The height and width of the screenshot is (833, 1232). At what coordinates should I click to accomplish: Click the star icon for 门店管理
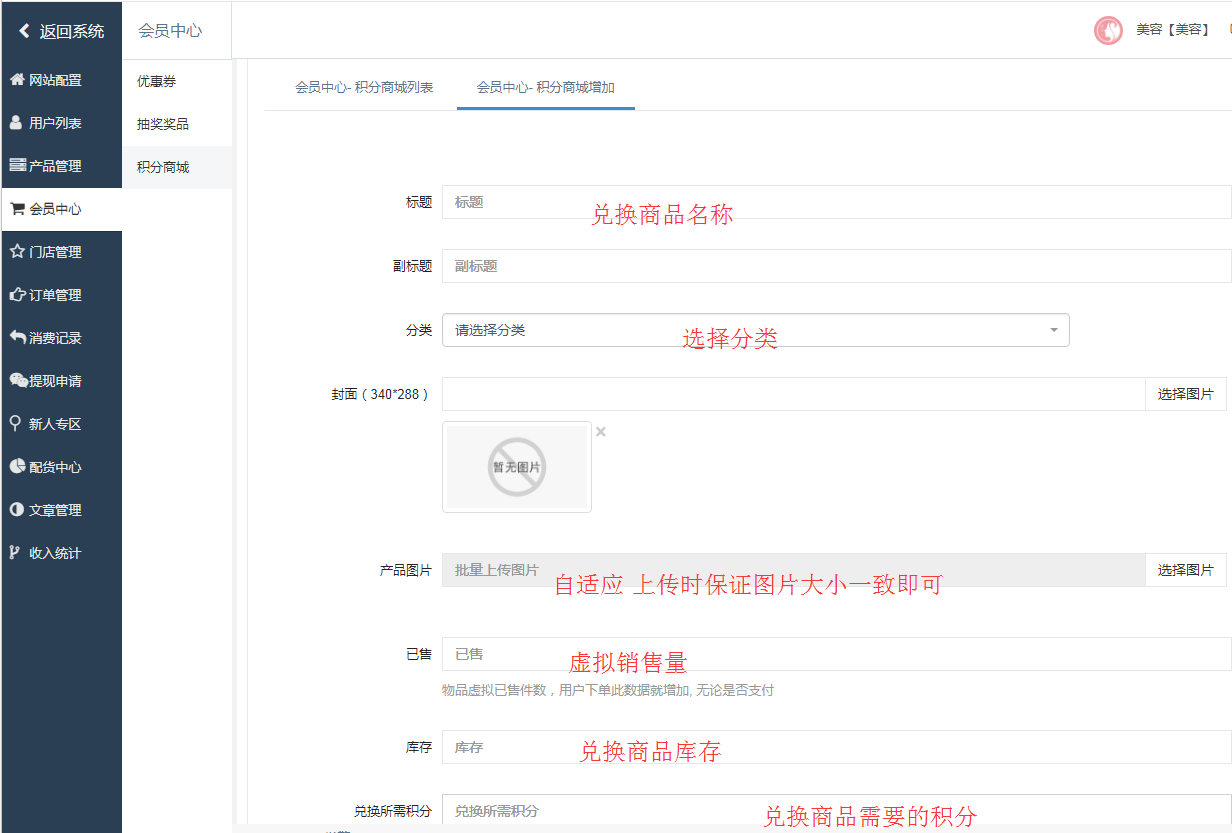tap(17, 252)
